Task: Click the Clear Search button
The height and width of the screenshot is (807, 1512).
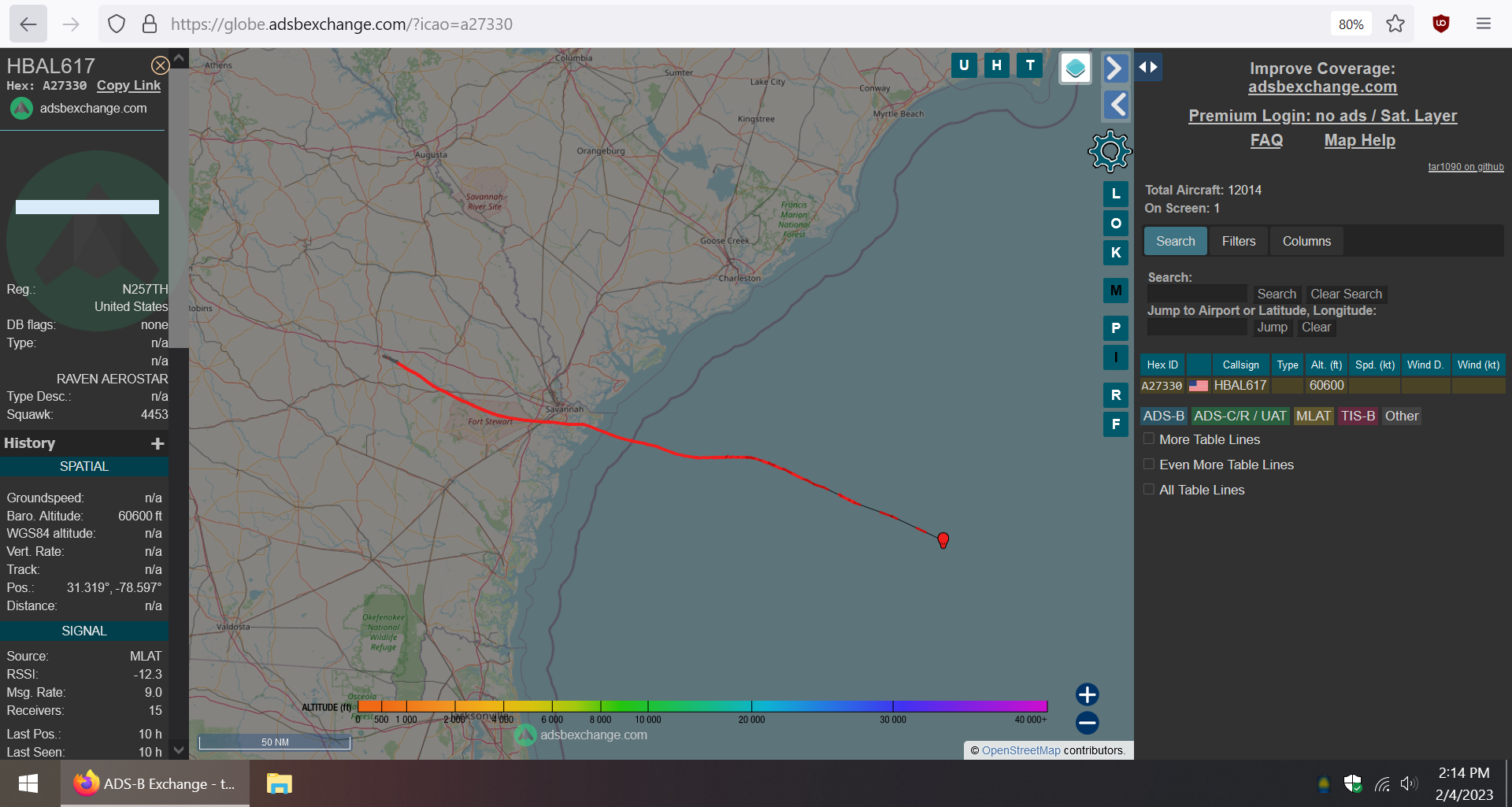Action: [1346, 294]
